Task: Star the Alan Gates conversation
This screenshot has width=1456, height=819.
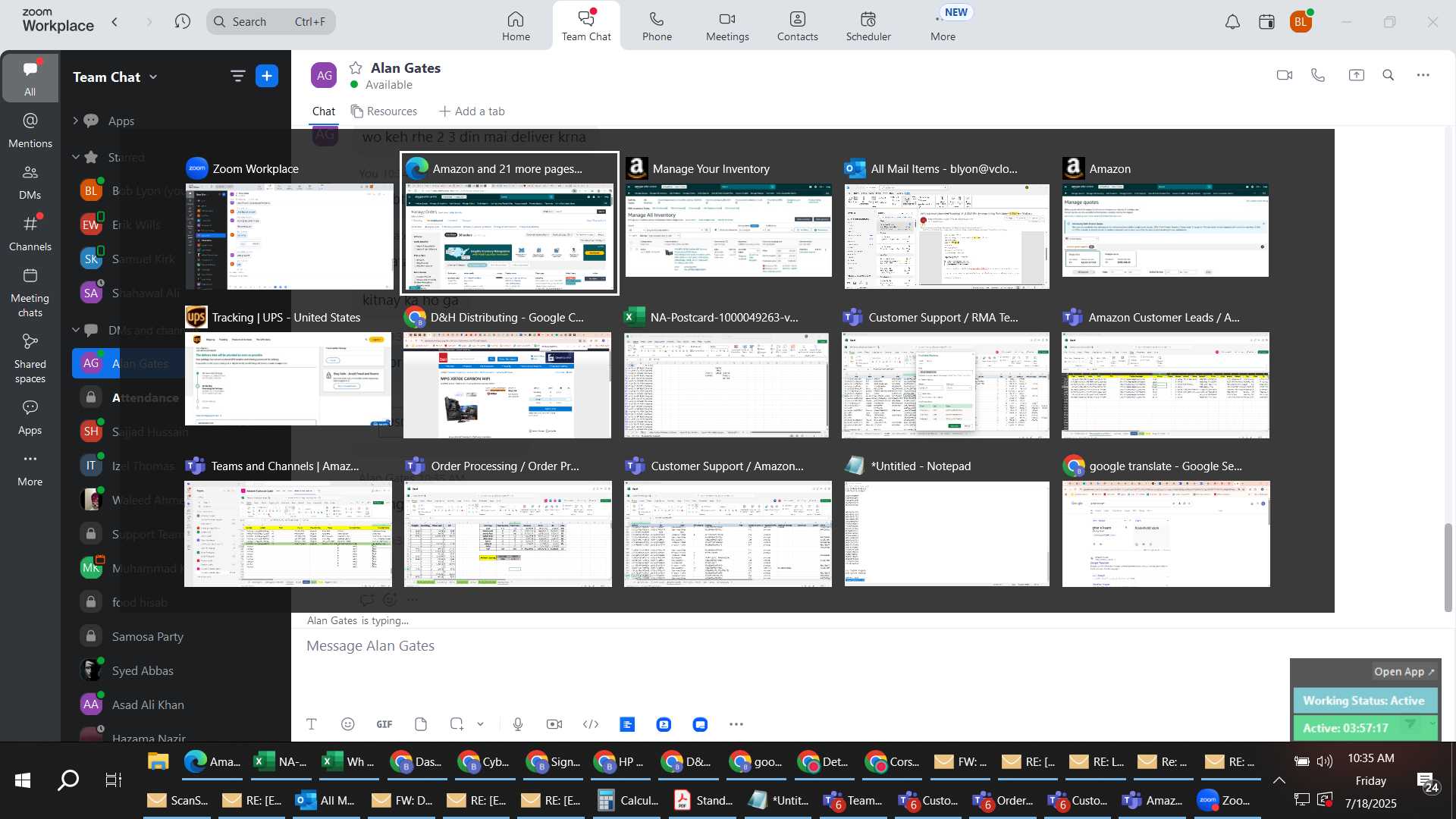Action: [356, 67]
